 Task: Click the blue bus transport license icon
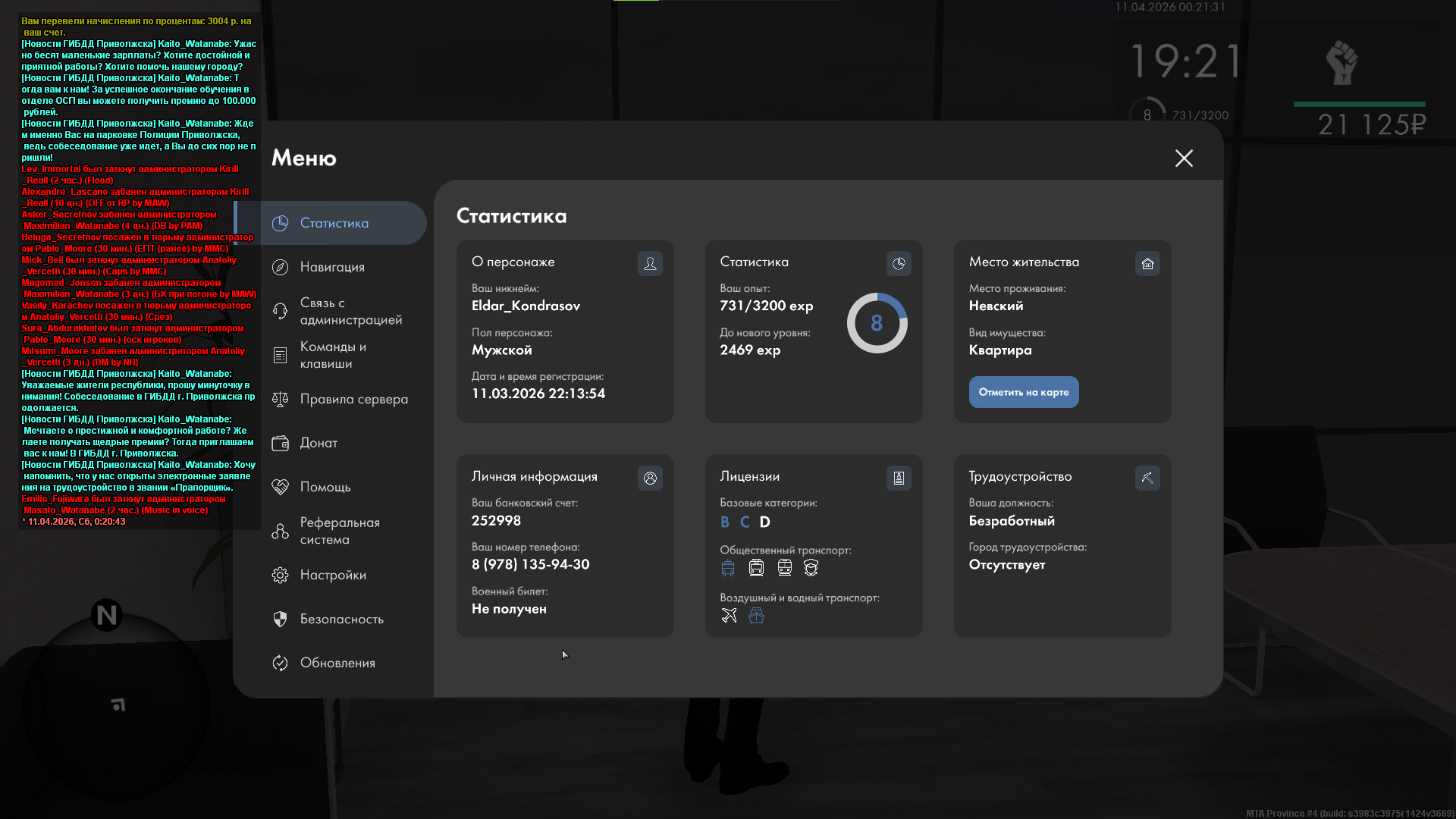728,568
